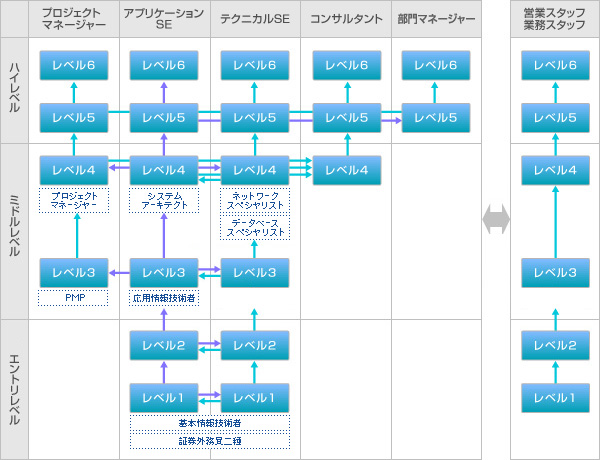Click レベル5 in the 営業スタッフ column
The width and height of the screenshot is (600, 460).
556,118
